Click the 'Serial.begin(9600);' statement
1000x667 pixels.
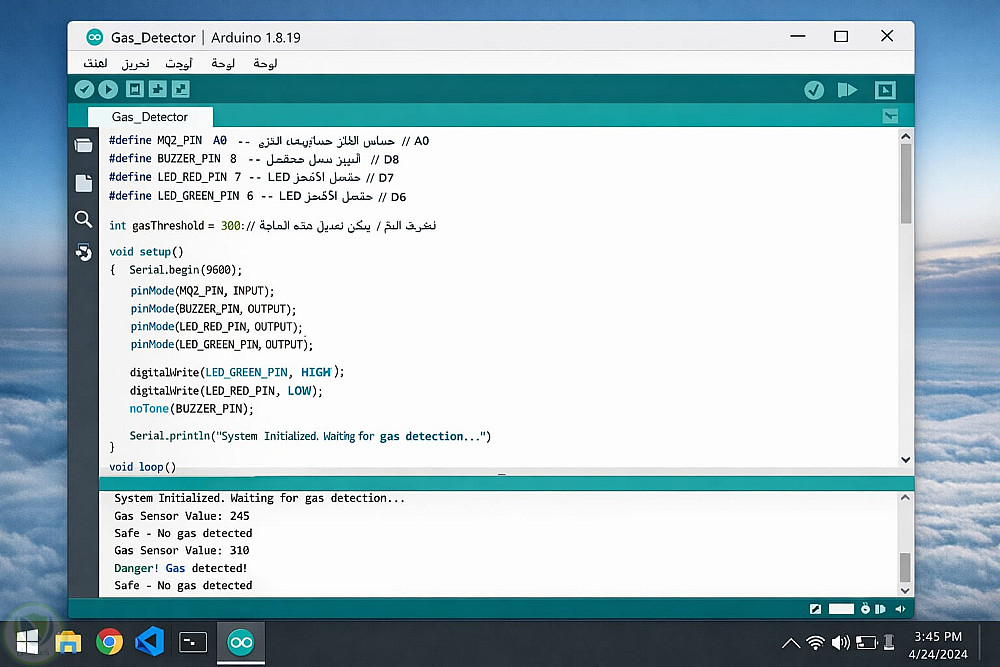tap(186, 270)
